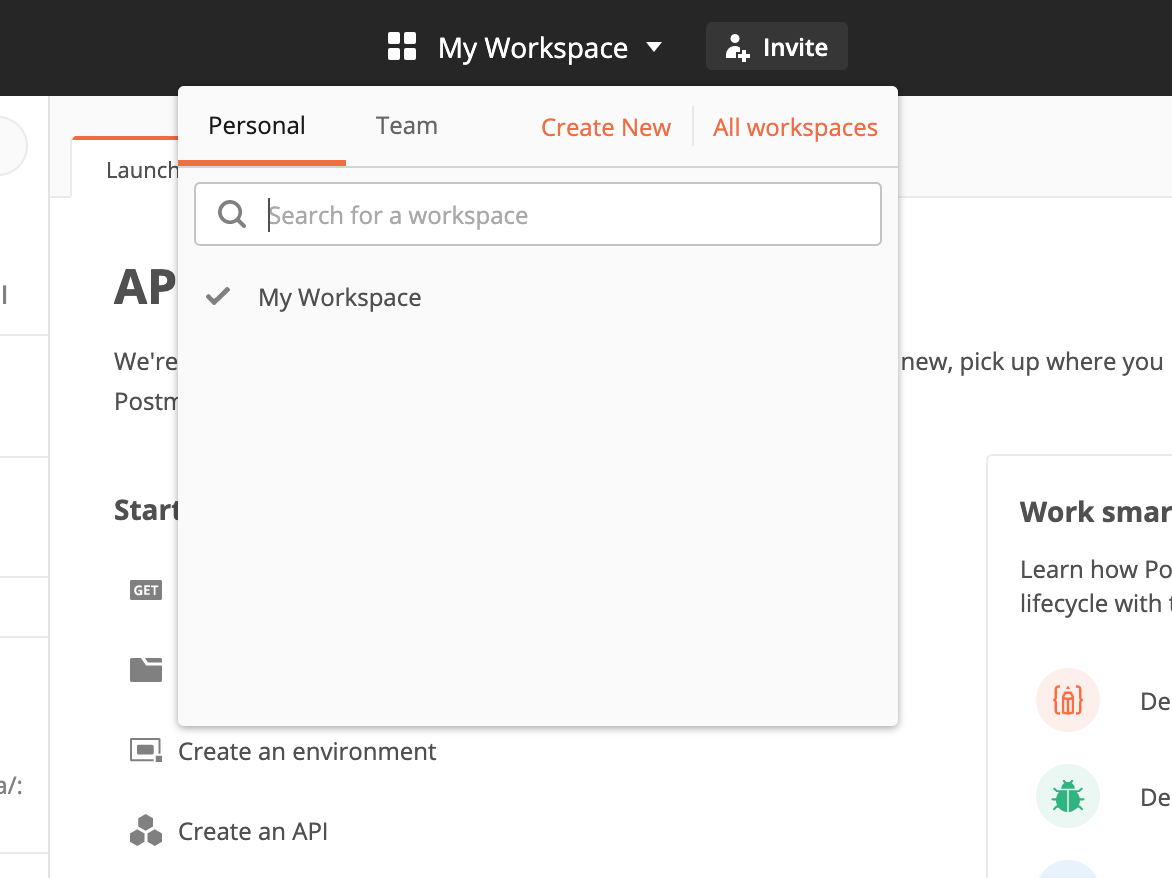Viewport: 1172px width, 878px height.
Task: Open the Launchpad tab
Action: [x=126, y=170]
